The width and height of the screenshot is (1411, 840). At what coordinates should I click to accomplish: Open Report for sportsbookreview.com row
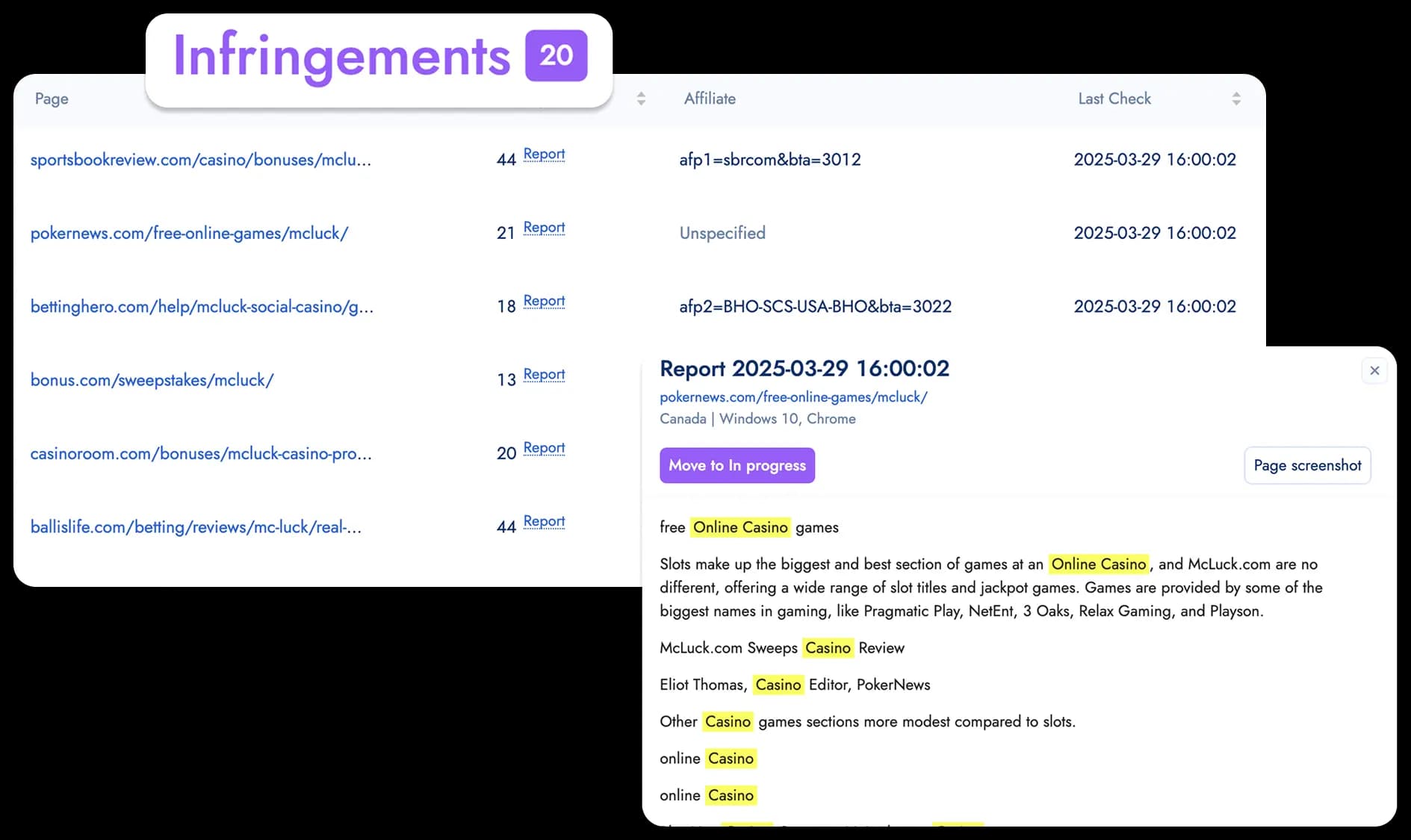click(544, 154)
